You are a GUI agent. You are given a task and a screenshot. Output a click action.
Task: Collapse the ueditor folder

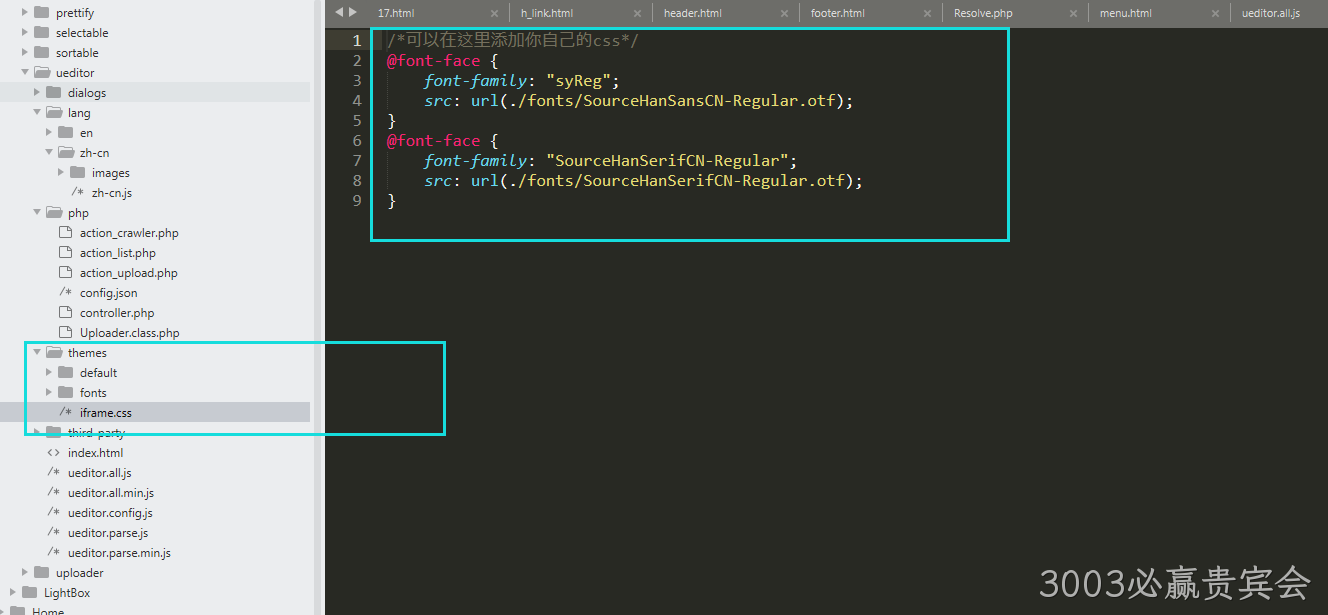pyautogui.click(x=25, y=73)
